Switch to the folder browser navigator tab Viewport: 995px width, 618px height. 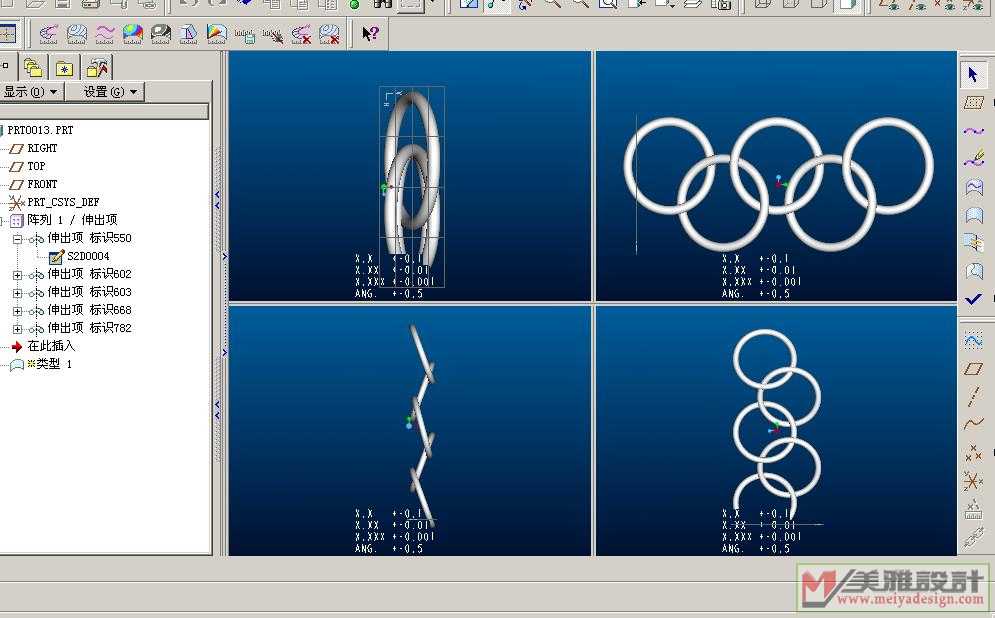[x=33, y=67]
